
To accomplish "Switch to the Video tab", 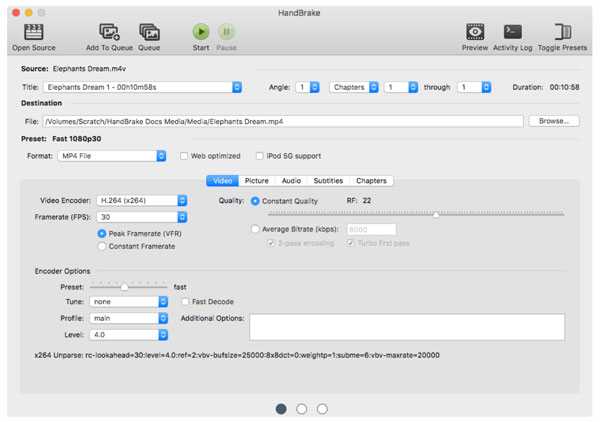I will point(222,181).
